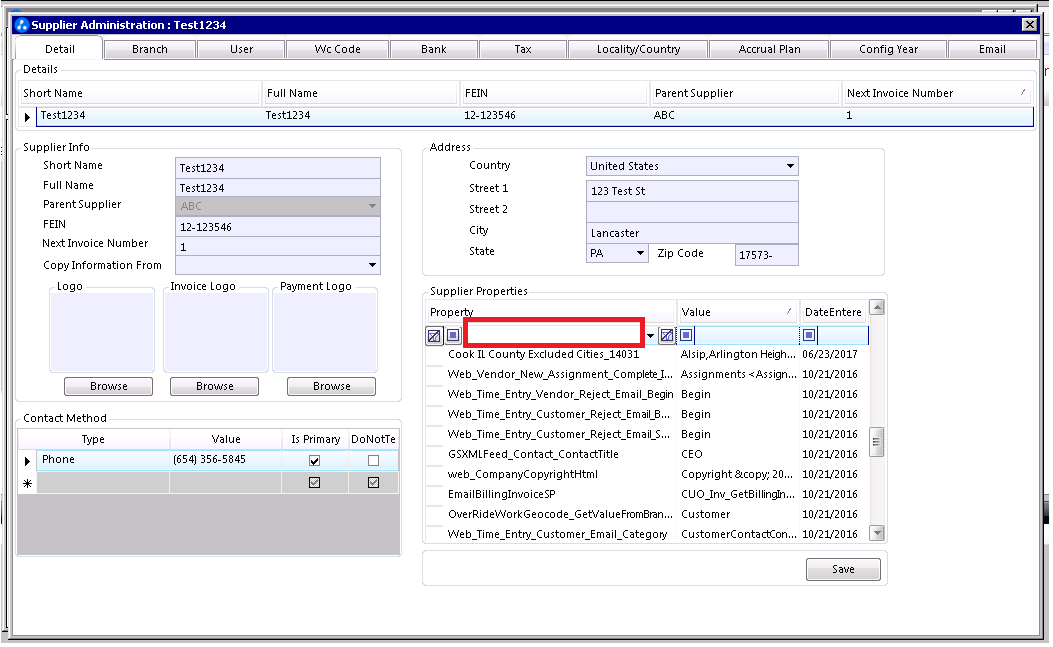Screen dimensions: 1053x647
Task: Click the Supplier Administration title bar app icon
Action: 21,25
